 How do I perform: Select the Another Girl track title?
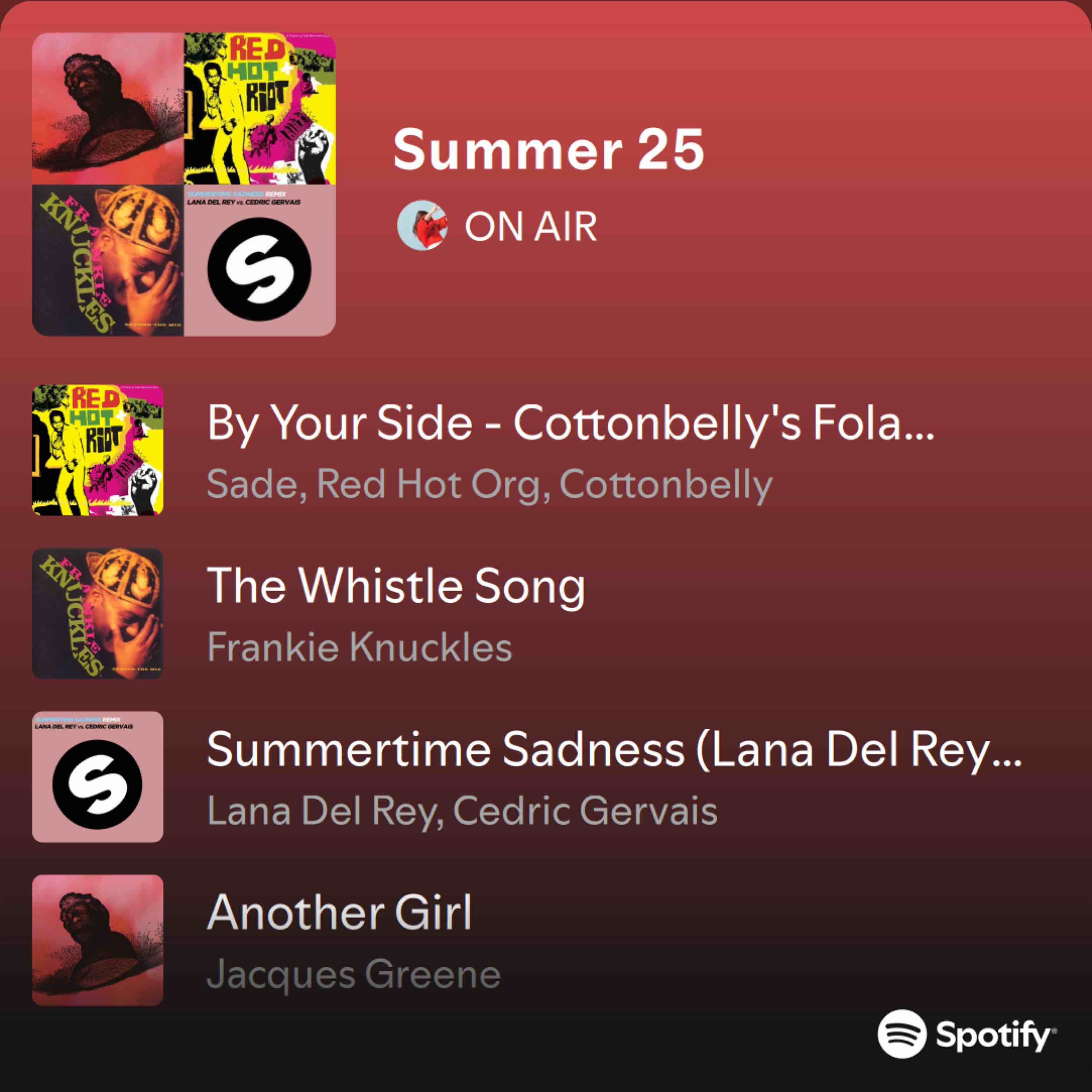[340, 913]
